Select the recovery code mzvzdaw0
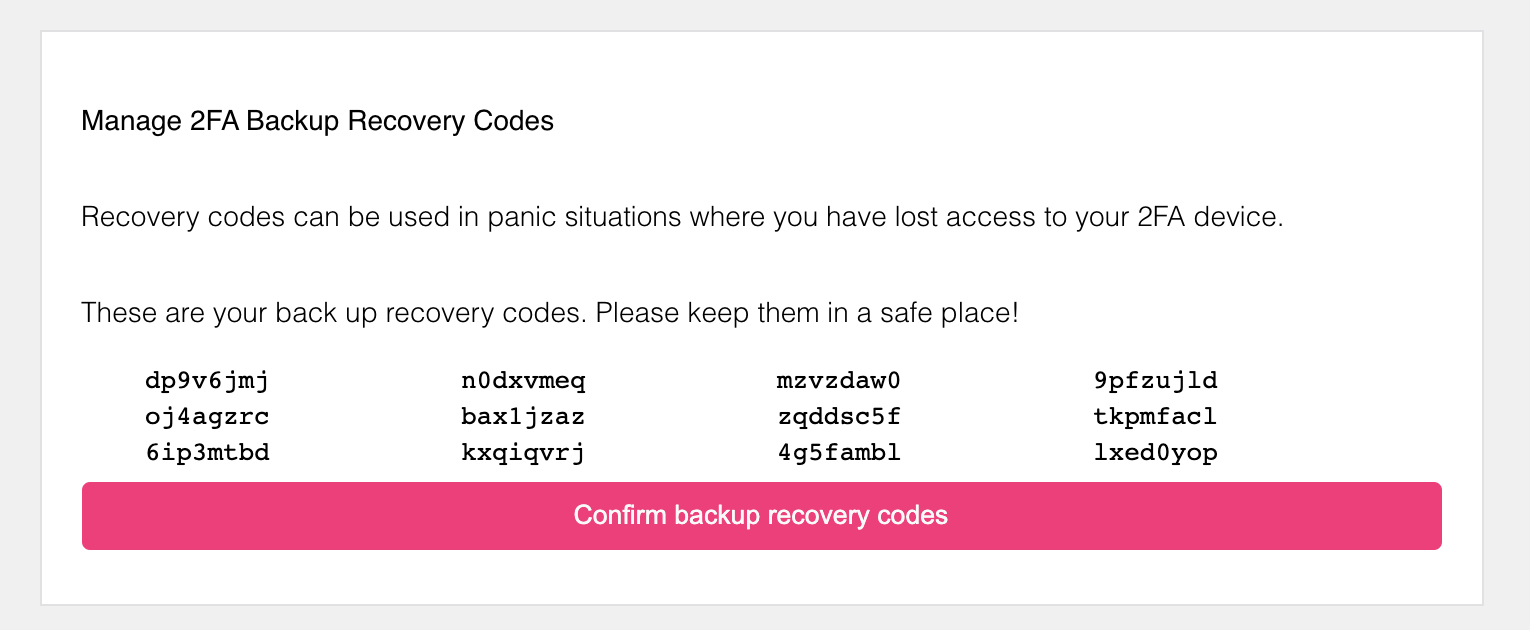This screenshot has height=630, width=1530. click(x=838, y=380)
